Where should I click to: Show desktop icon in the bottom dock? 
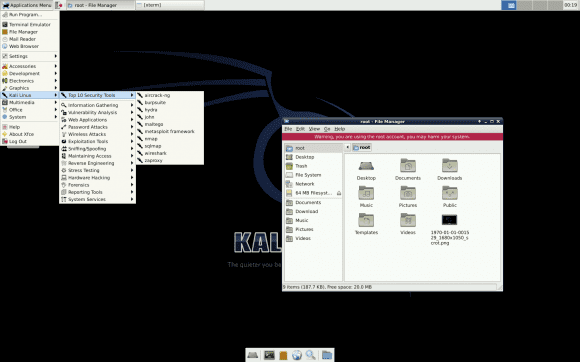[x=253, y=355]
